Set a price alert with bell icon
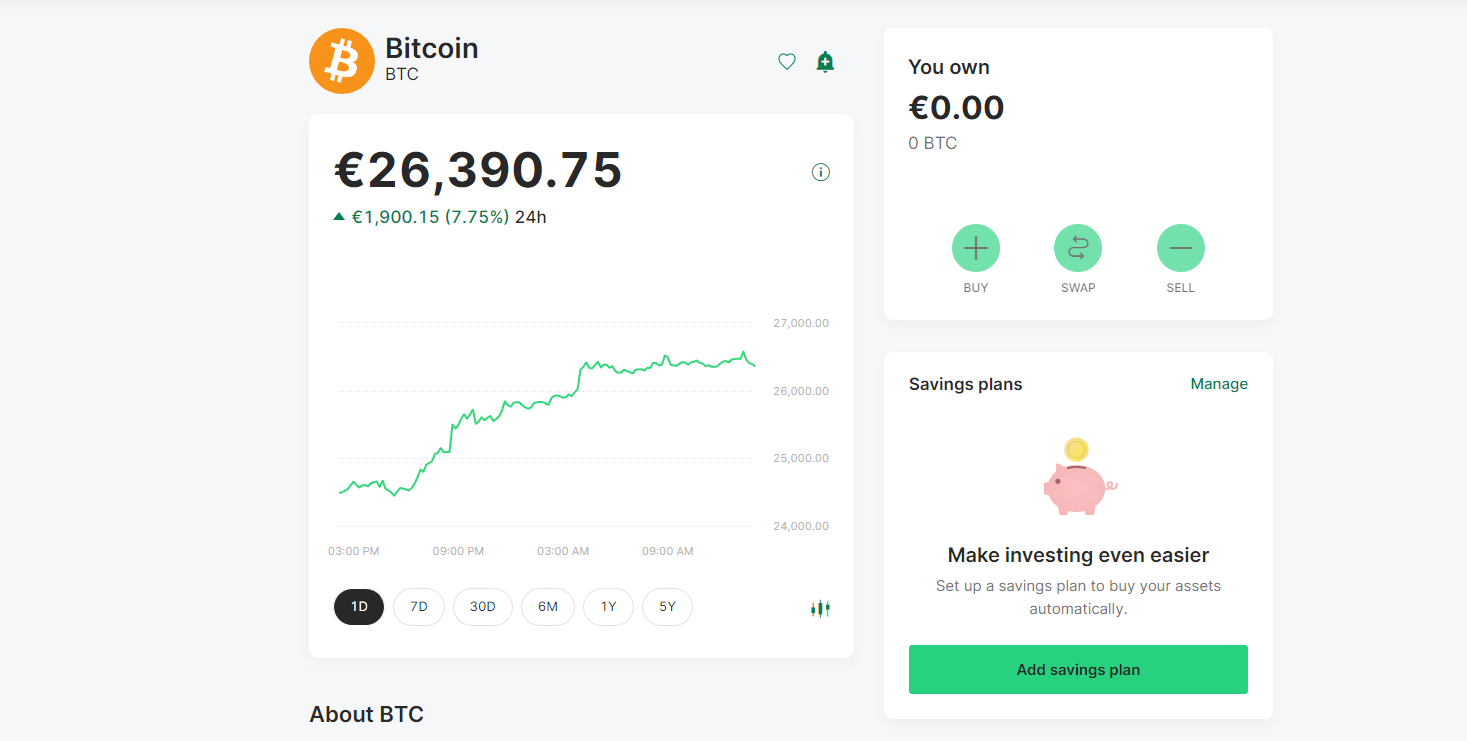1467x741 pixels. pos(825,62)
